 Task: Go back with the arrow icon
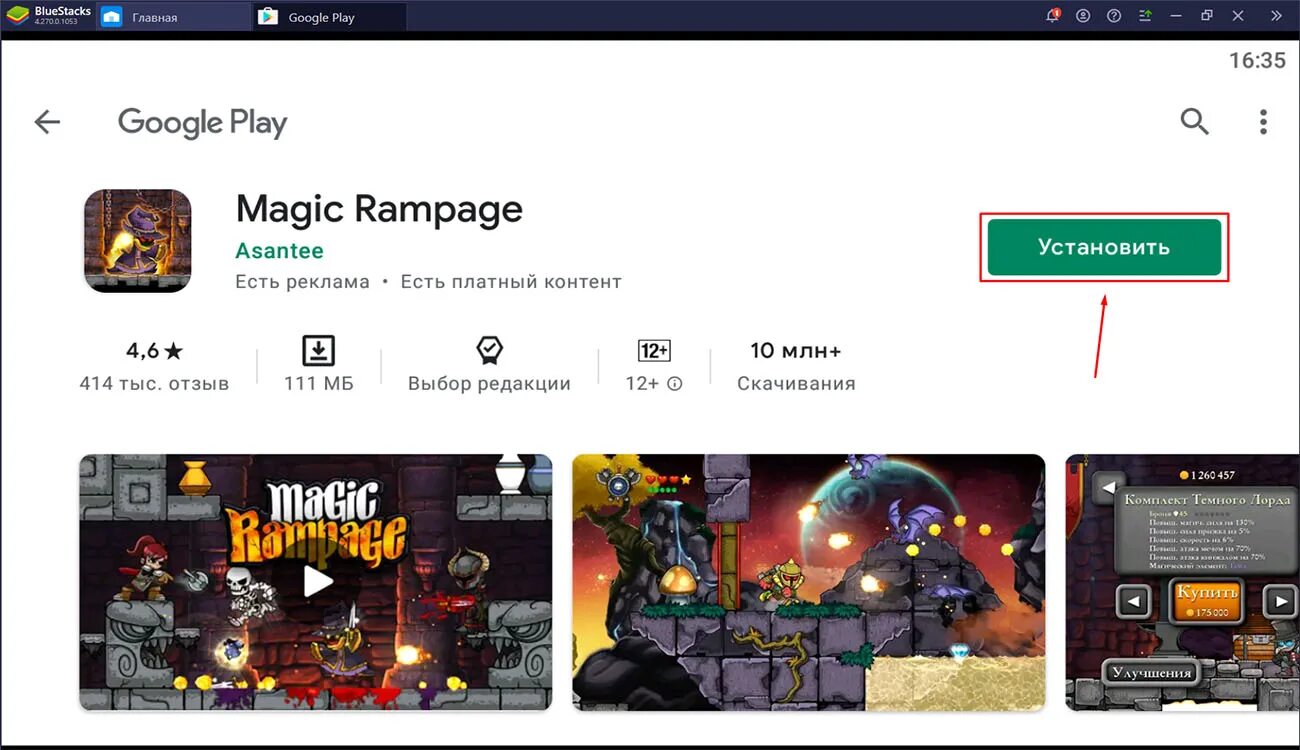pyautogui.click(x=47, y=122)
